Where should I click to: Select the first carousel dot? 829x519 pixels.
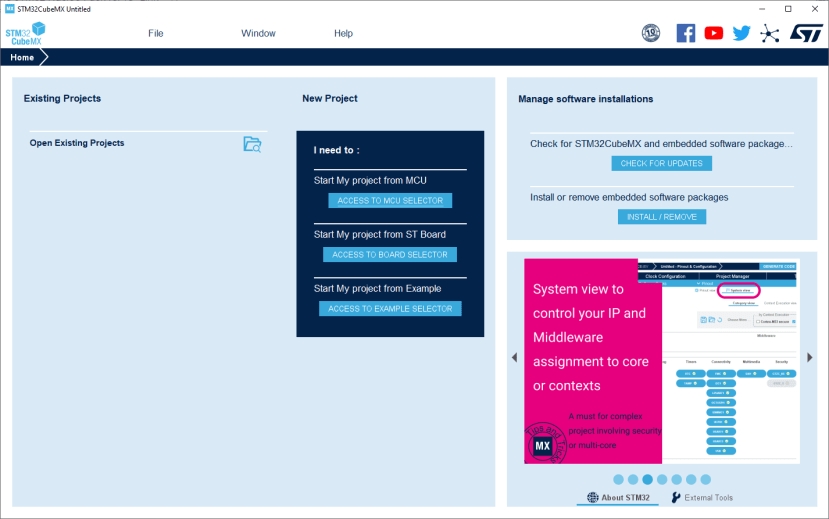click(x=618, y=479)
